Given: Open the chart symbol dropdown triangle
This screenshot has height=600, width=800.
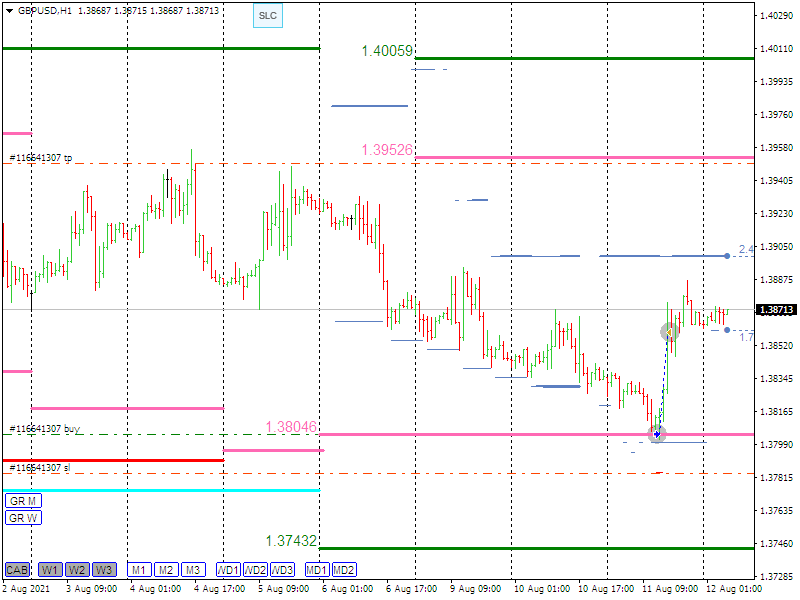Looking at the screenshot, I should pyautogui.click(x=9, y=11).
